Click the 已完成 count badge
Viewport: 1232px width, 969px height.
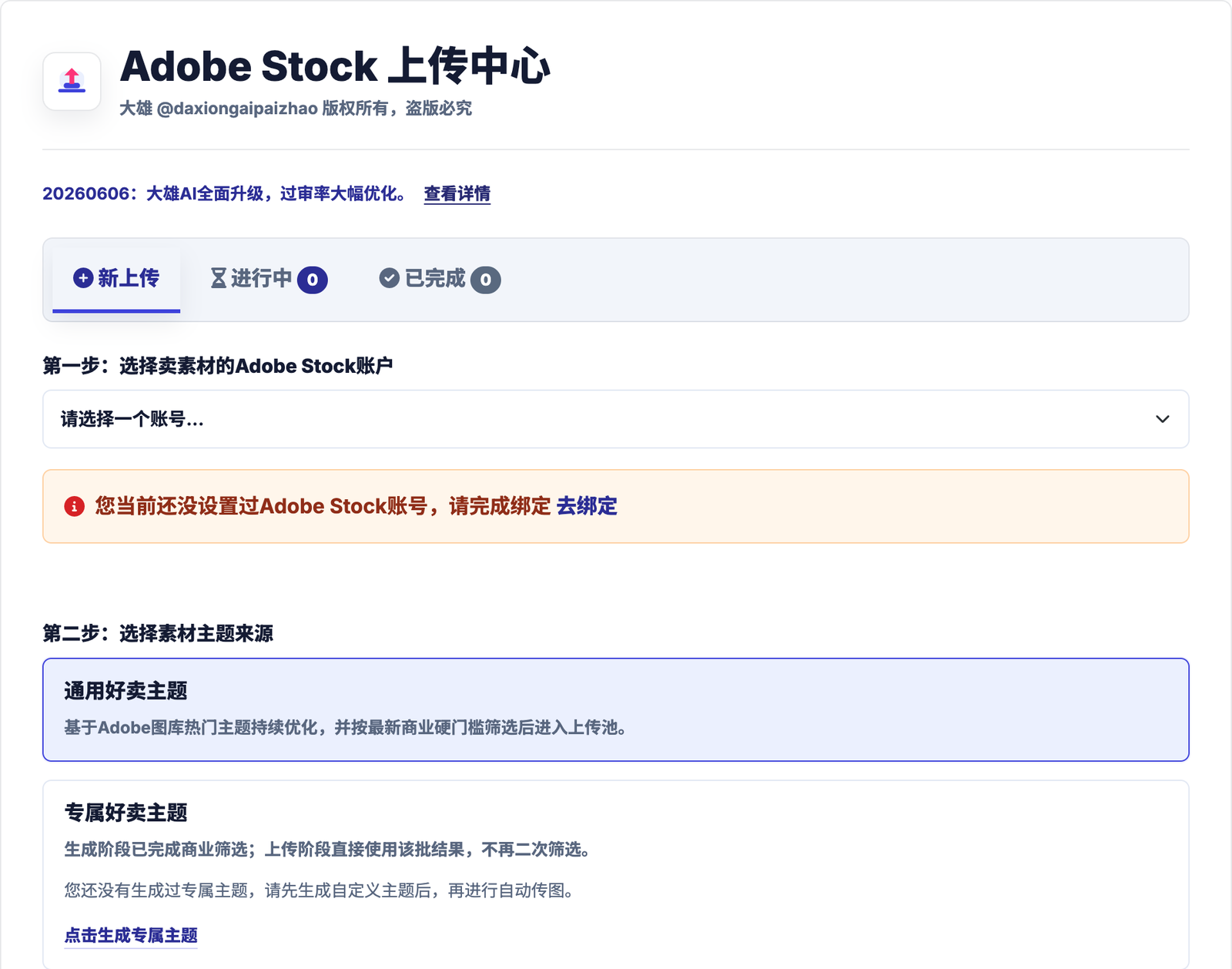(486, 280)
